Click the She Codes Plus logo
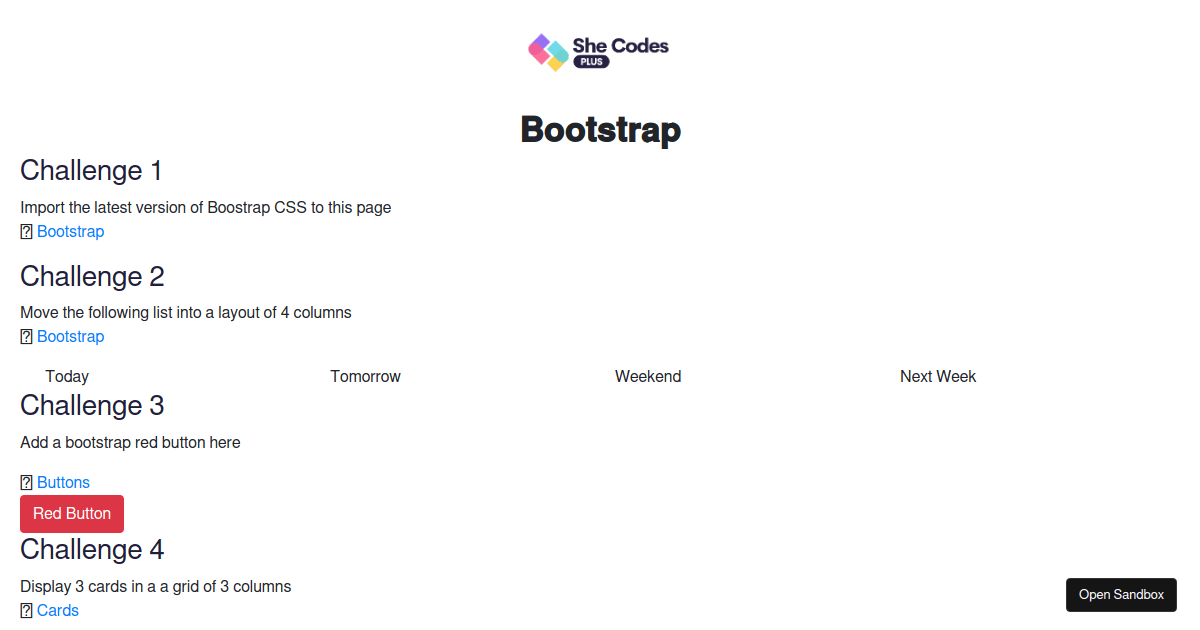The width and height of the screenshot is (1200, 630). (x=597, y=52)
